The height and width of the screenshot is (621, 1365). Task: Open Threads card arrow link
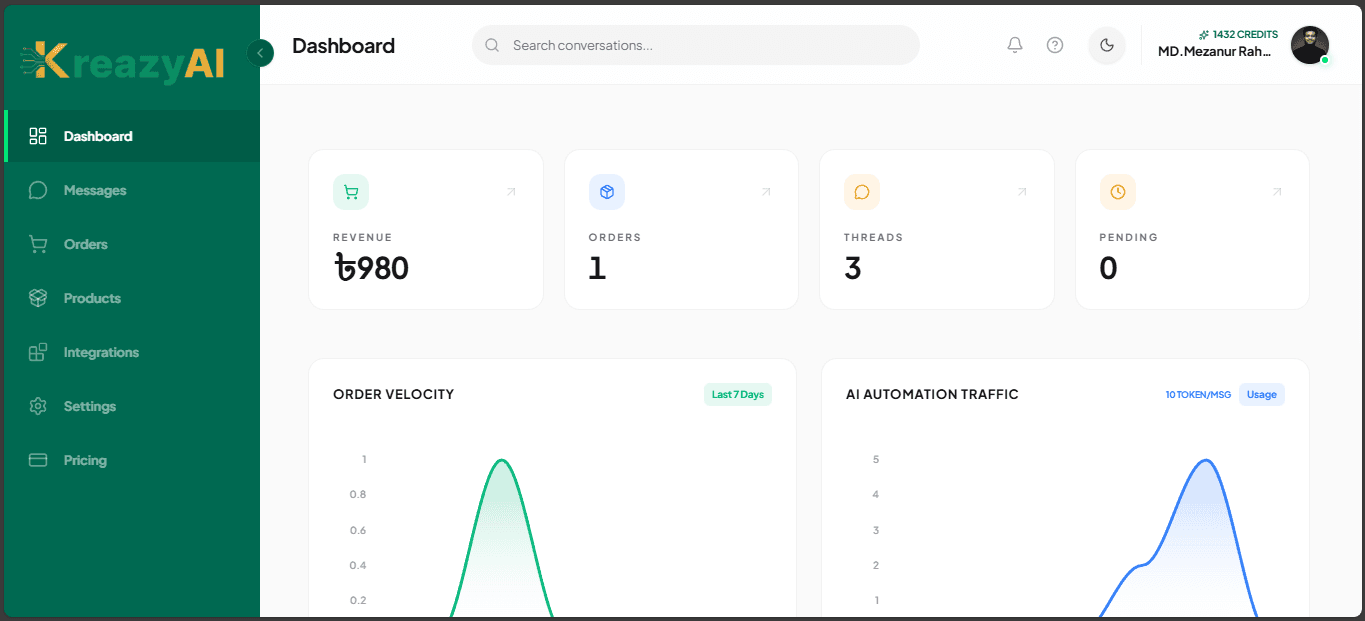pyautogui.click(x=1022, y=192)
